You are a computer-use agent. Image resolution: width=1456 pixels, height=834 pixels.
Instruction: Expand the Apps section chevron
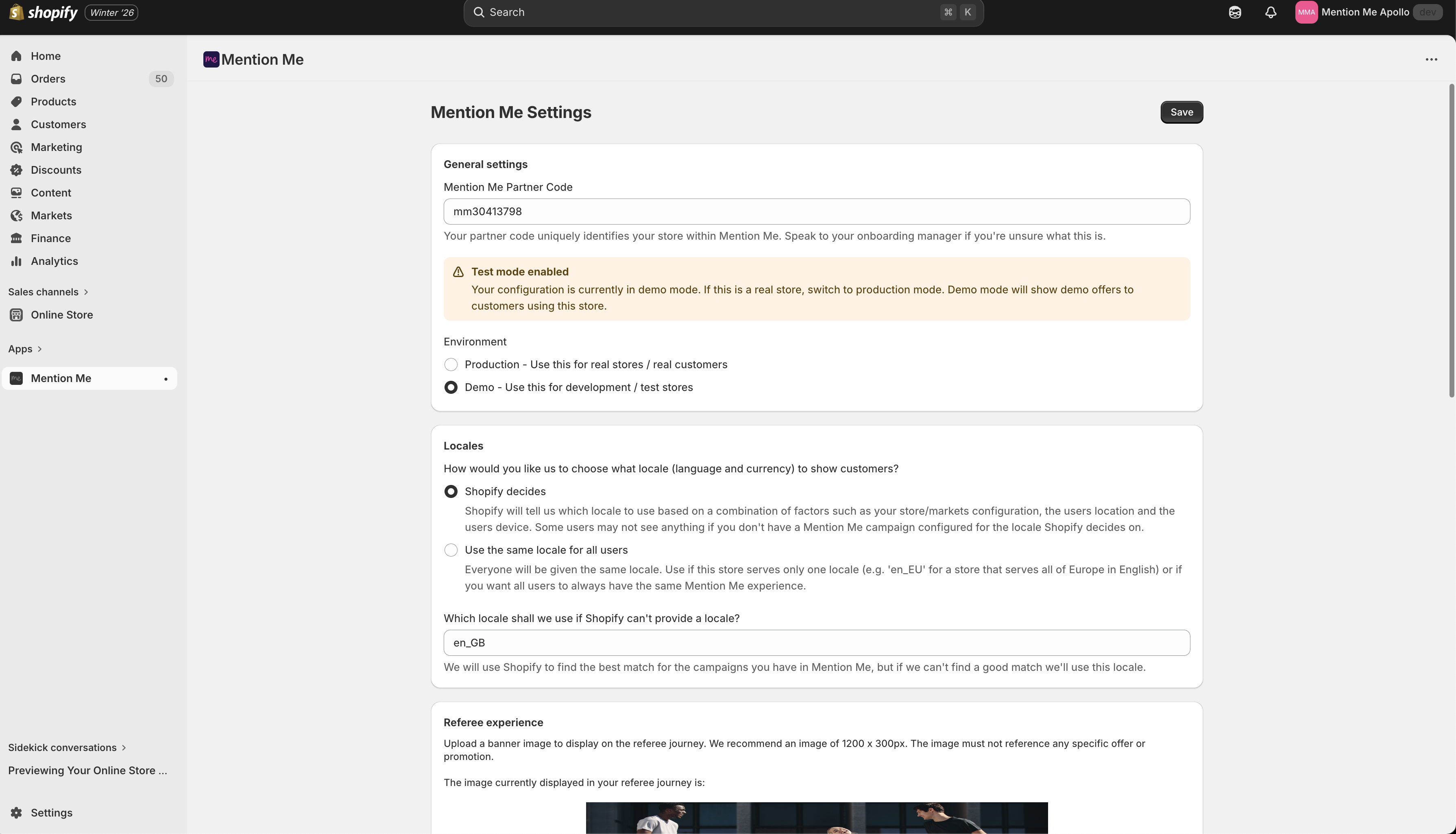point(39,349)
